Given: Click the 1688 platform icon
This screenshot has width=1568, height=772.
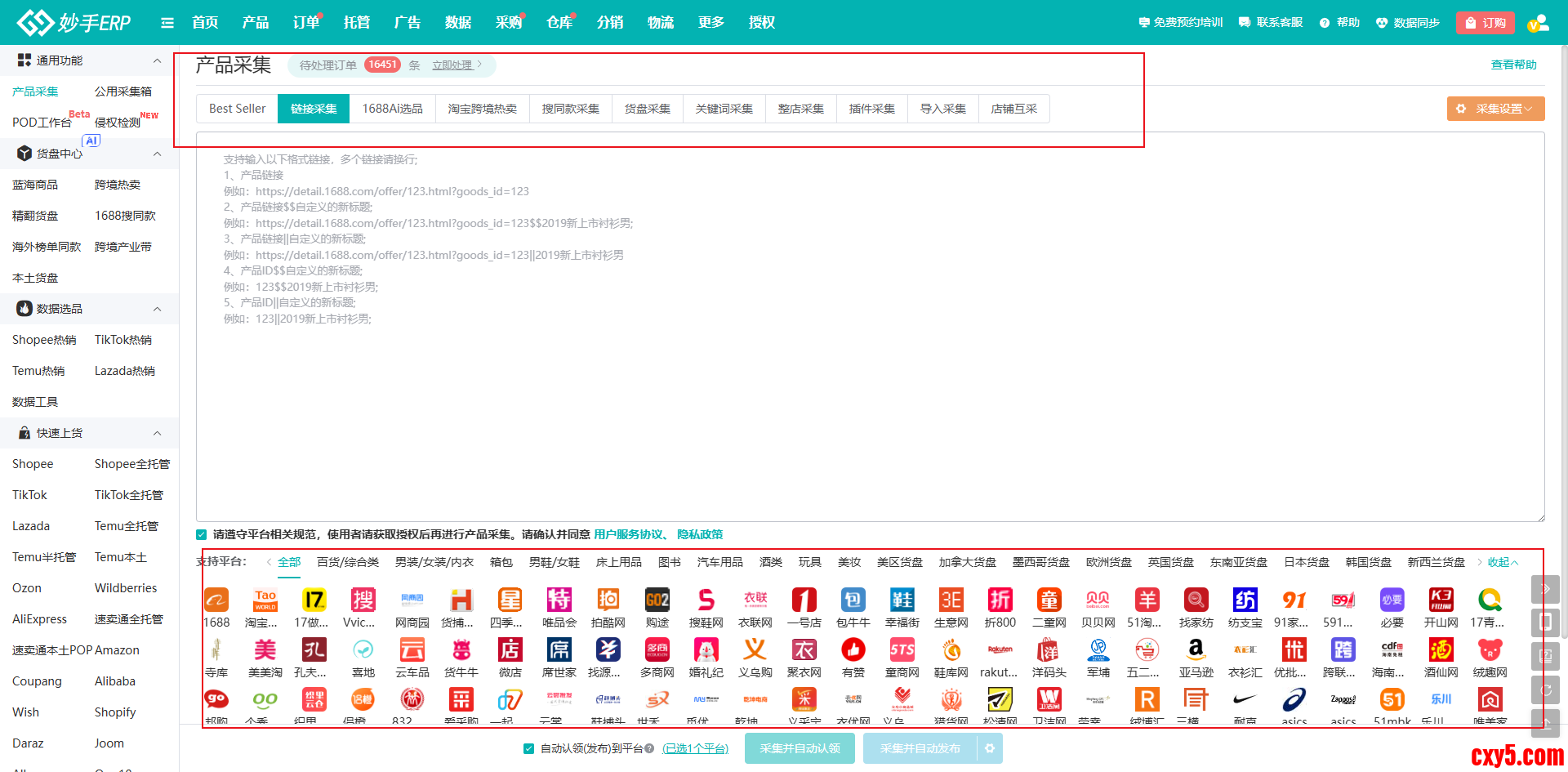Looking at the screenshot, I should click(x=216, y=600).
